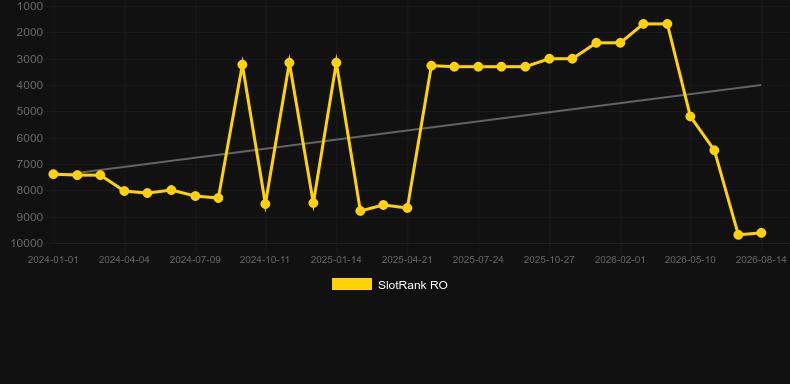
Task: Click the 2025-01-14 x-axis date label
Action: coord(336,260)
